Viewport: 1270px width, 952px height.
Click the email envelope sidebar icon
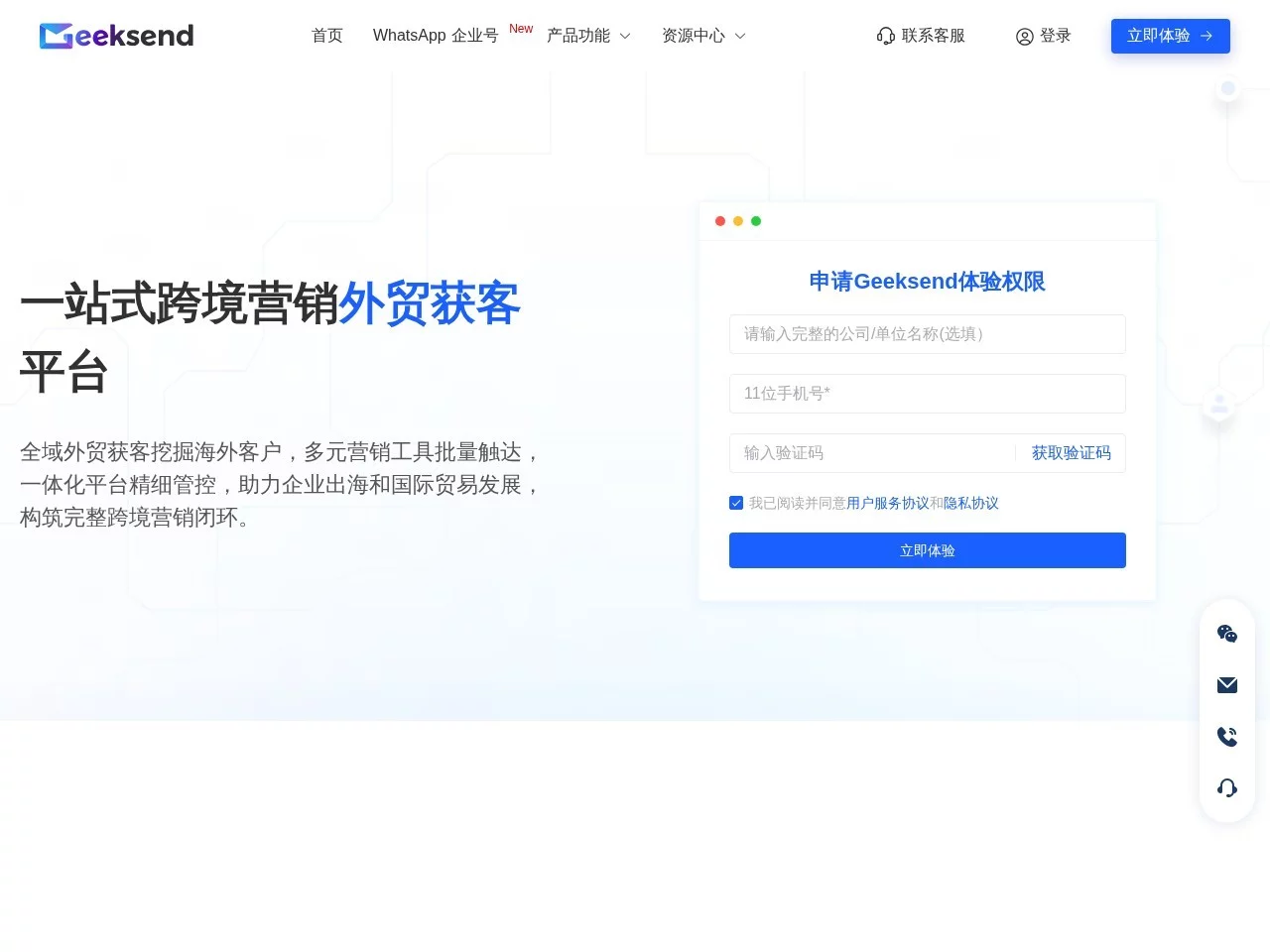(x=1227, y=685)
